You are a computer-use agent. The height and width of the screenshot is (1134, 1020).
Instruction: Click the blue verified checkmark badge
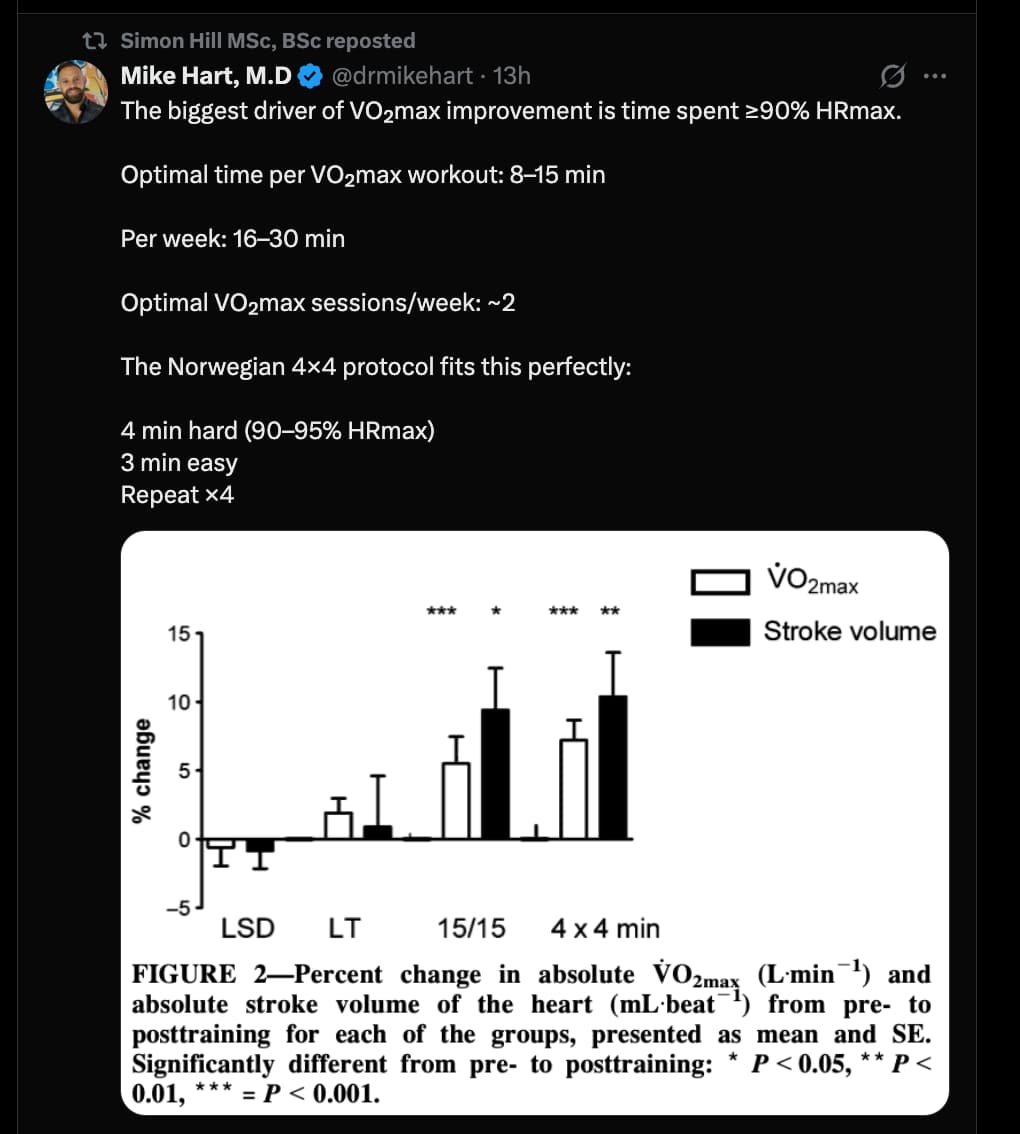pos(309,76)
